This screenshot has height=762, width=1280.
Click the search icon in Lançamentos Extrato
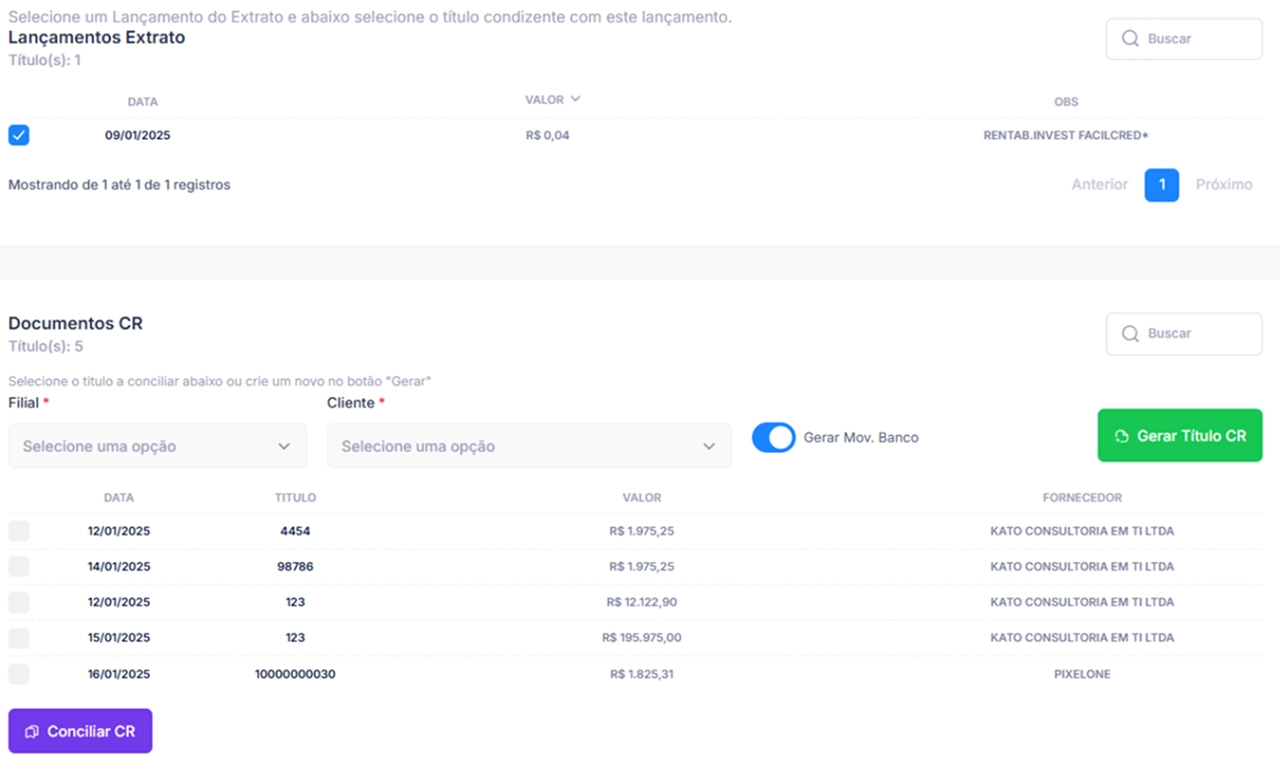(x=1130, y=39)
